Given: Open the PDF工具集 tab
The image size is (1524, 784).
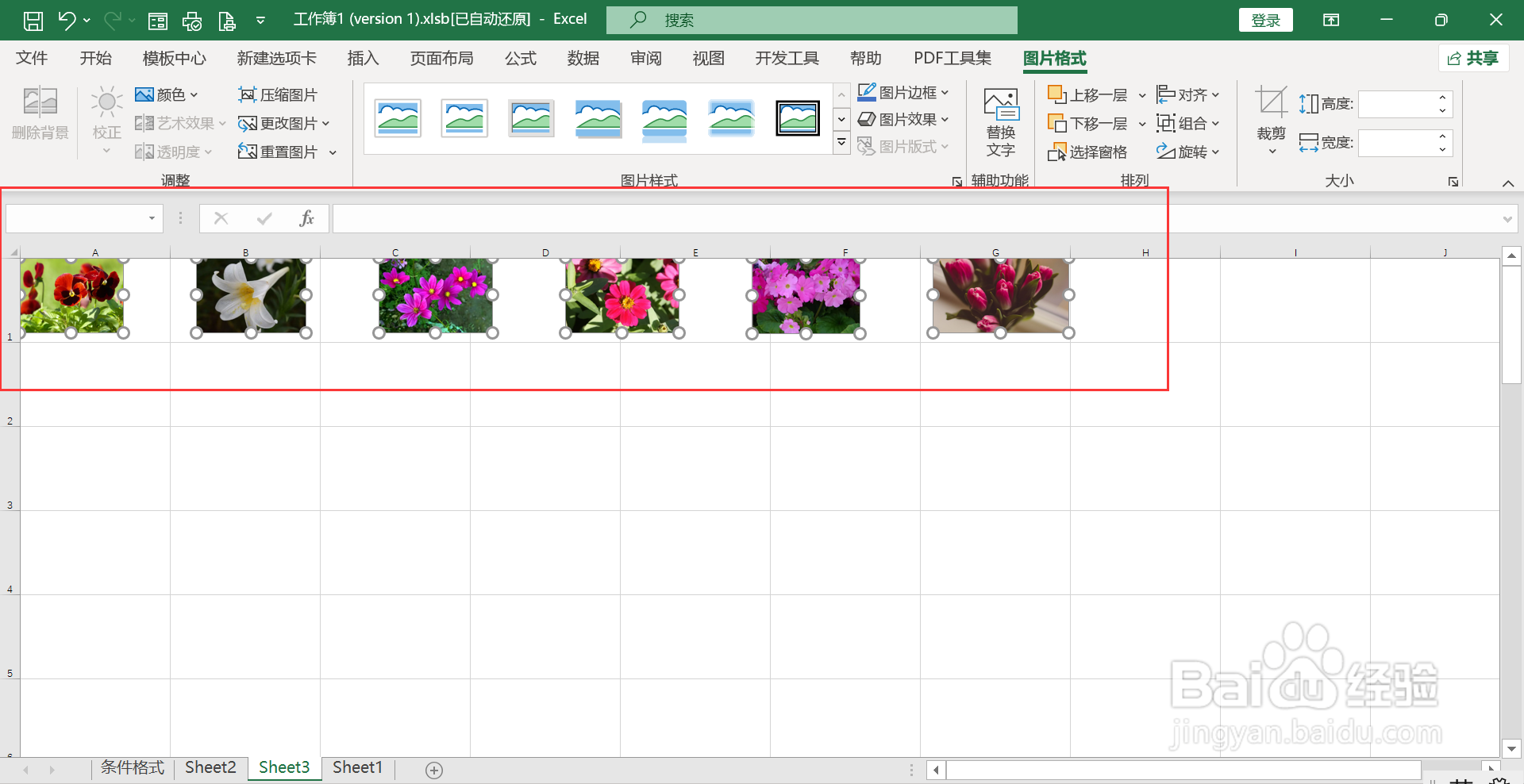Looking at the screenshot, I should tap(952, 58).
